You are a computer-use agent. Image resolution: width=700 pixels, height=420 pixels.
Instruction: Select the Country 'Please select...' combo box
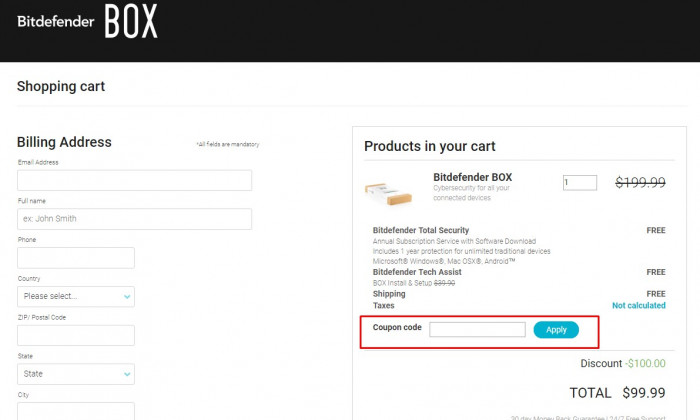pos(76,296)
